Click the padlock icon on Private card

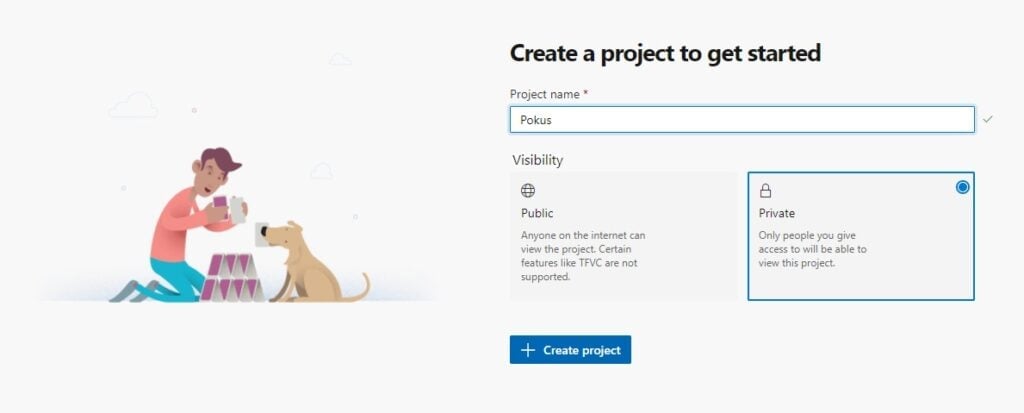(766, 190)
